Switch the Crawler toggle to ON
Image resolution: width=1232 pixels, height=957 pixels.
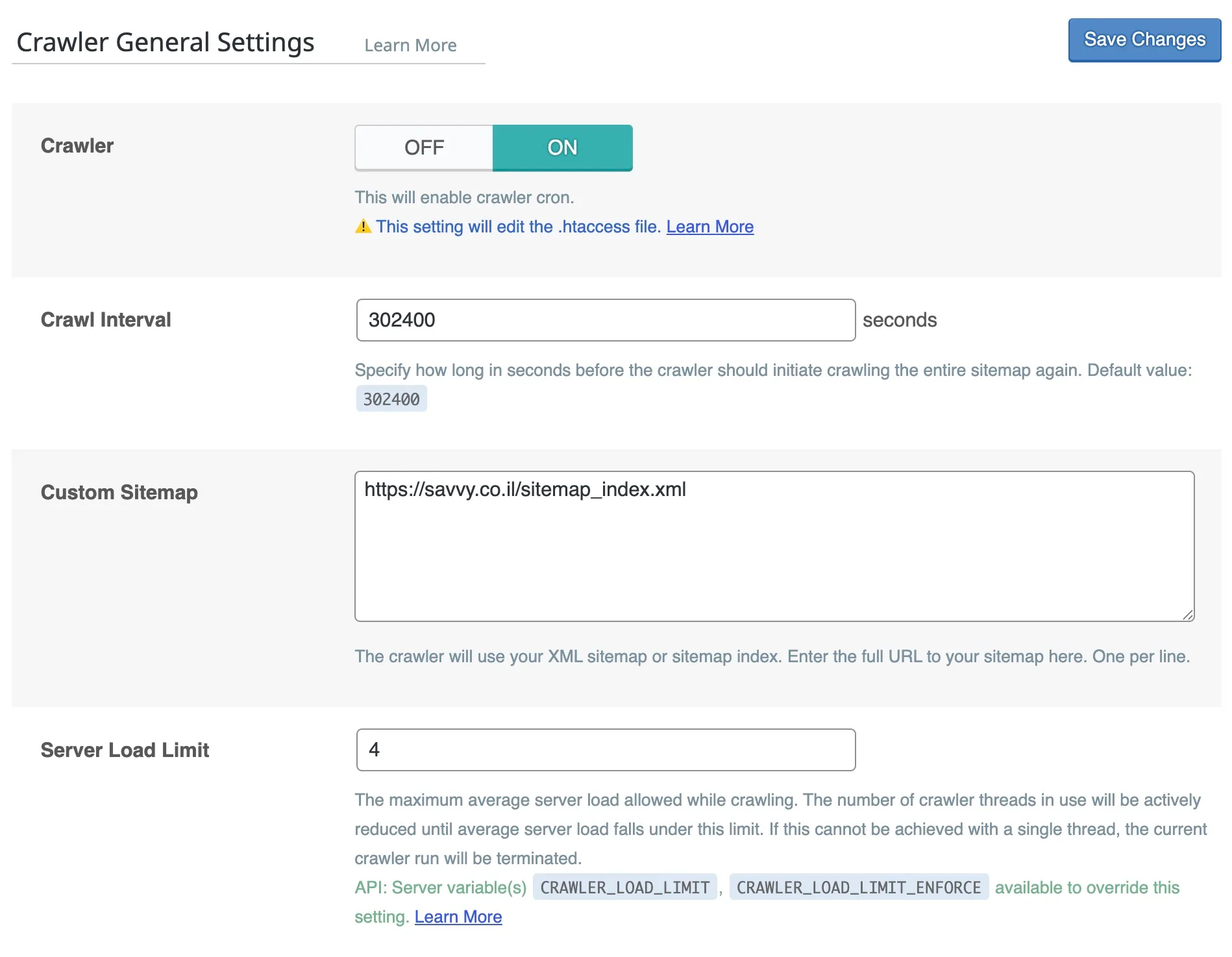(x=563, y=147)
